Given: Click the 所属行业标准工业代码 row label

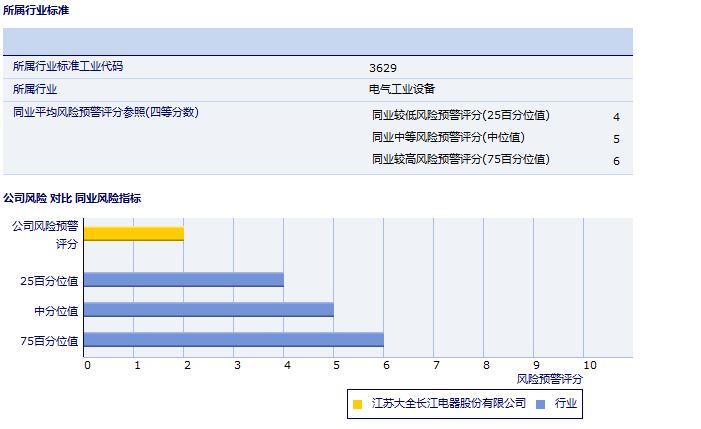Looking at the screenshot, I should coord(74,66).
